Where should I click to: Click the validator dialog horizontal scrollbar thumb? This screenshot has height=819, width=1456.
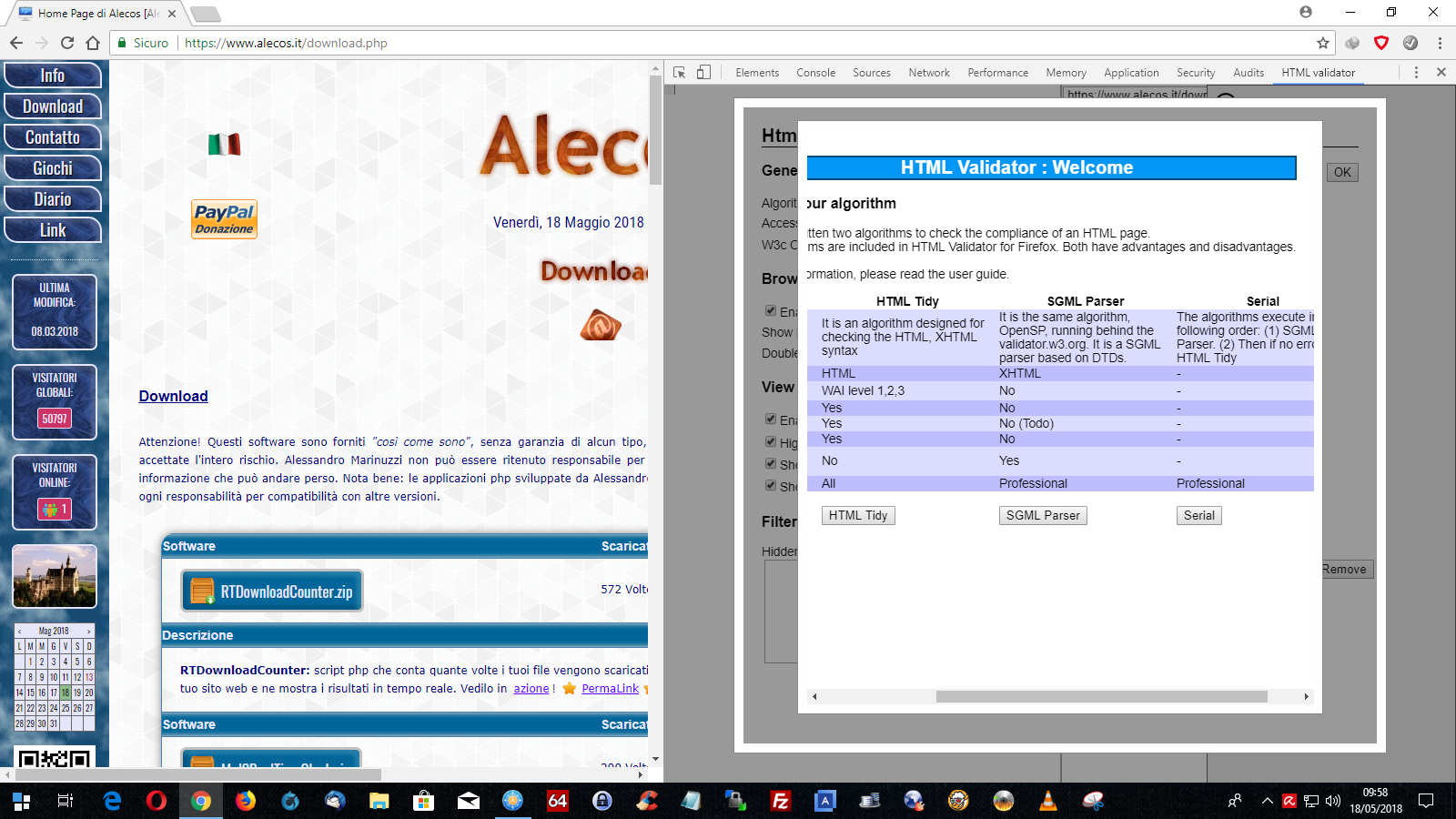click(x=1101, y=696)
